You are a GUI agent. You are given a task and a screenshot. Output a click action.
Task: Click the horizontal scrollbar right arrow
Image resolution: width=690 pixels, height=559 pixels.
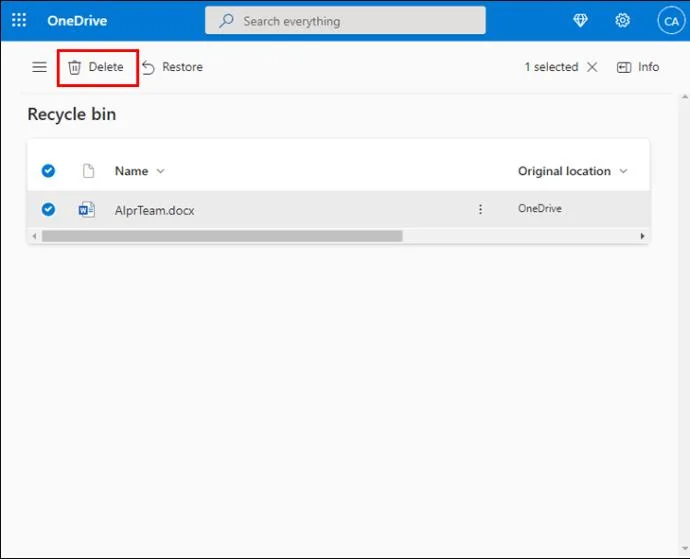pos(642,236)
